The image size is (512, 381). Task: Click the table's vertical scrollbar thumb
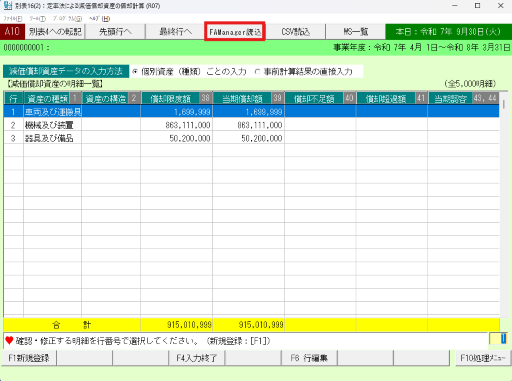(x=503, y=105)
